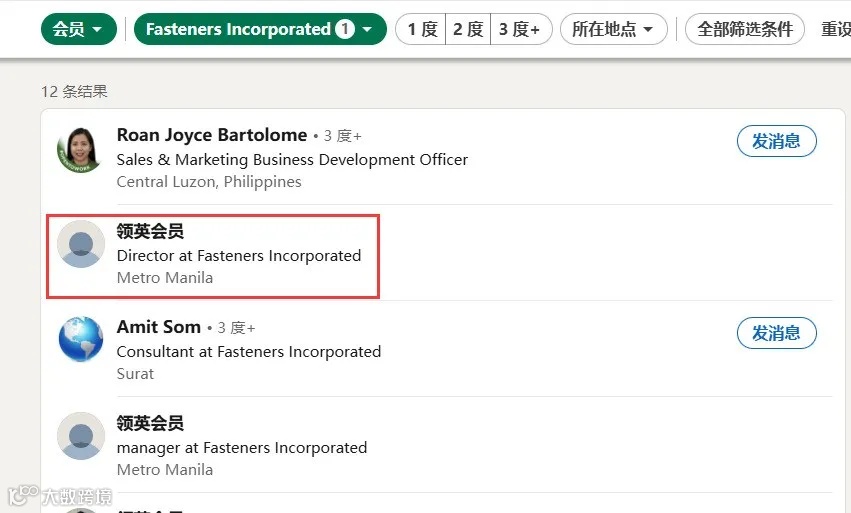Viewport: 851px width, 513px height.
Task: Expand the 所在地点 location dropdown
Action: click(613, 29)
